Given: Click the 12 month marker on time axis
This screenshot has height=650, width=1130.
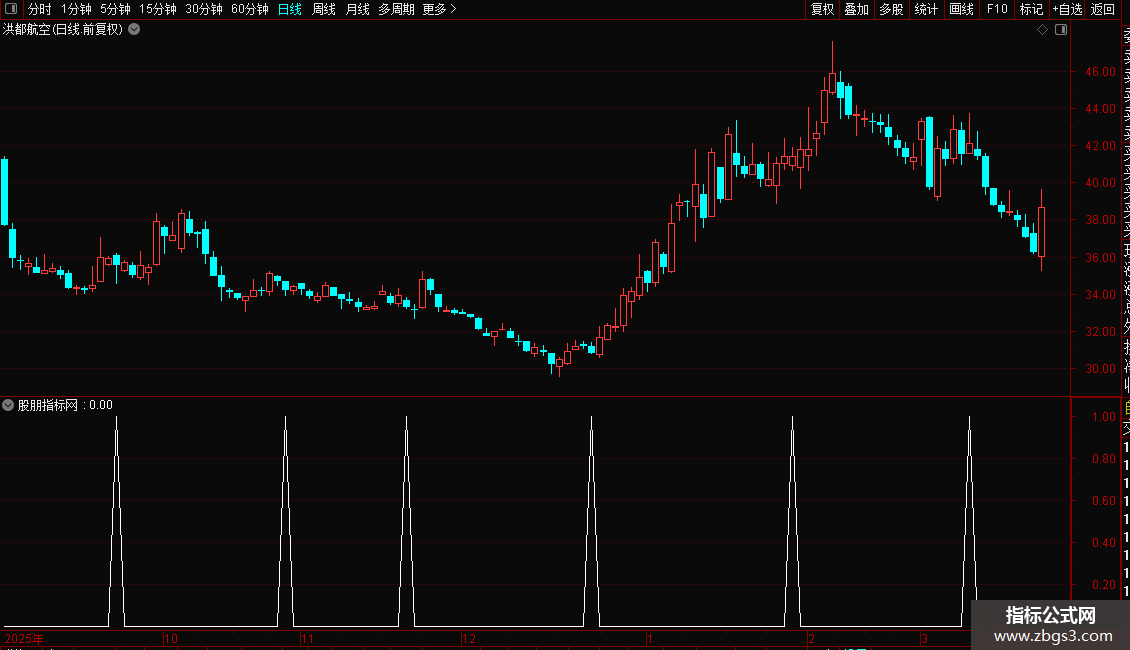Looking at the screenshot, I should click(469, 638).
